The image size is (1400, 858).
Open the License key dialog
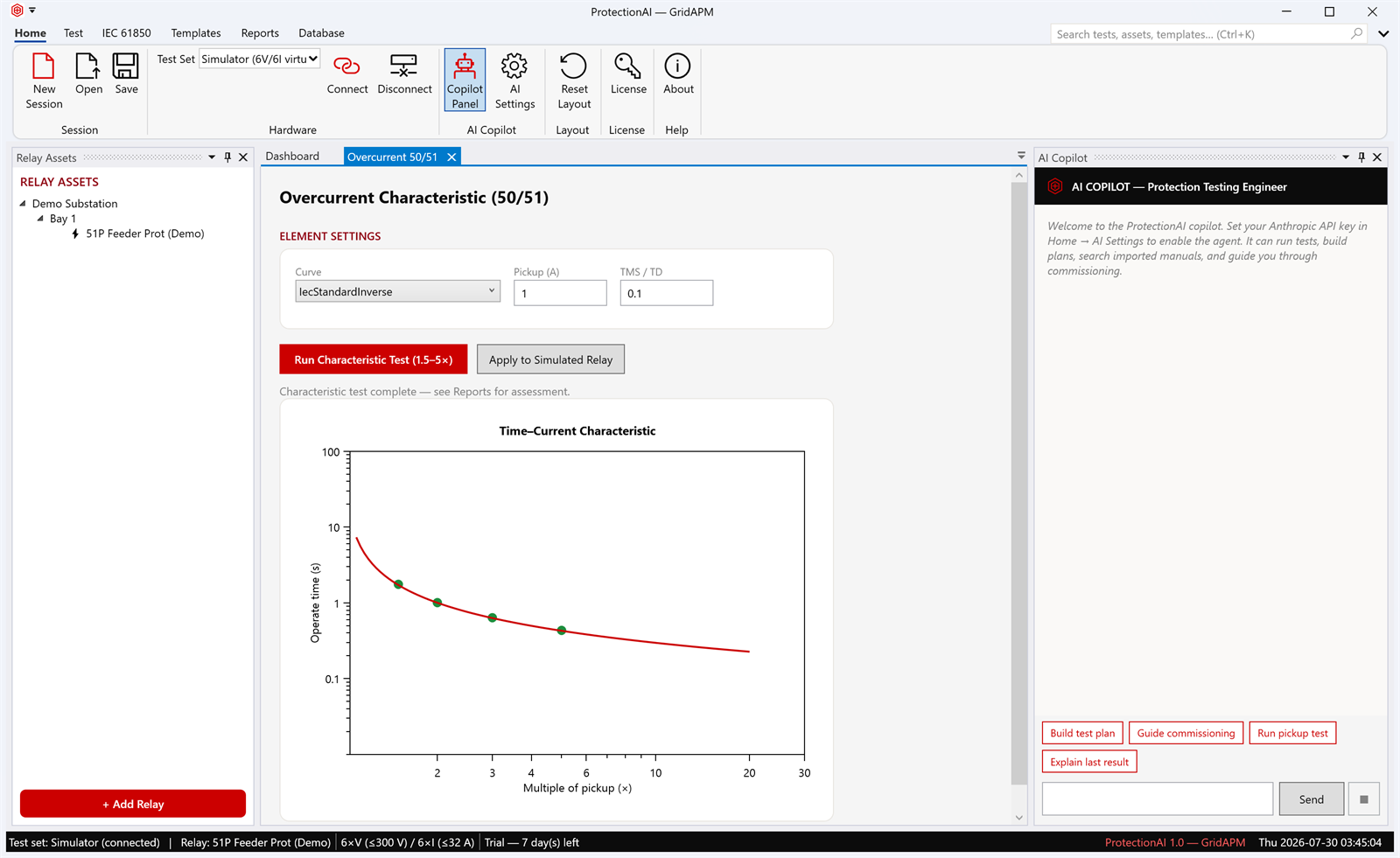[628, 74]
